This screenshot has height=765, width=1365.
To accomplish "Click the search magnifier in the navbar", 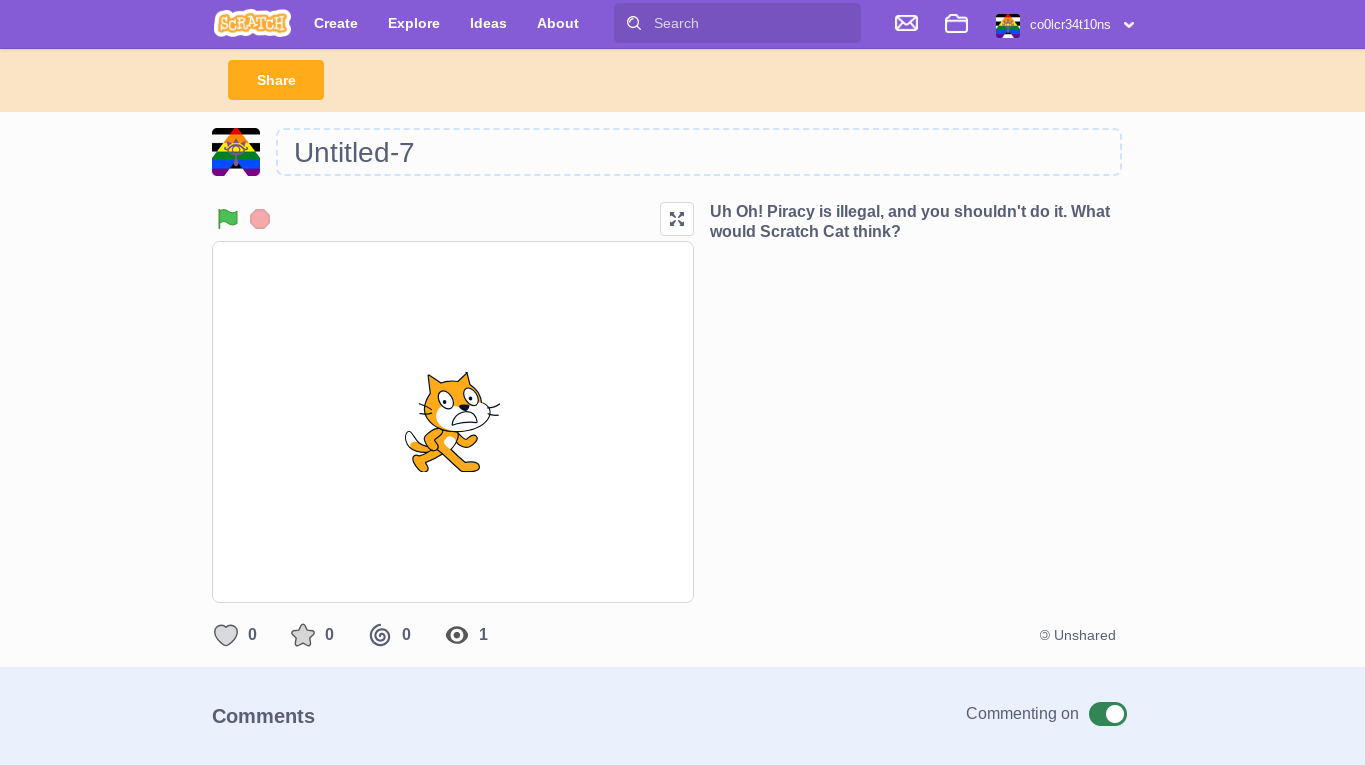I will point(634,22).
